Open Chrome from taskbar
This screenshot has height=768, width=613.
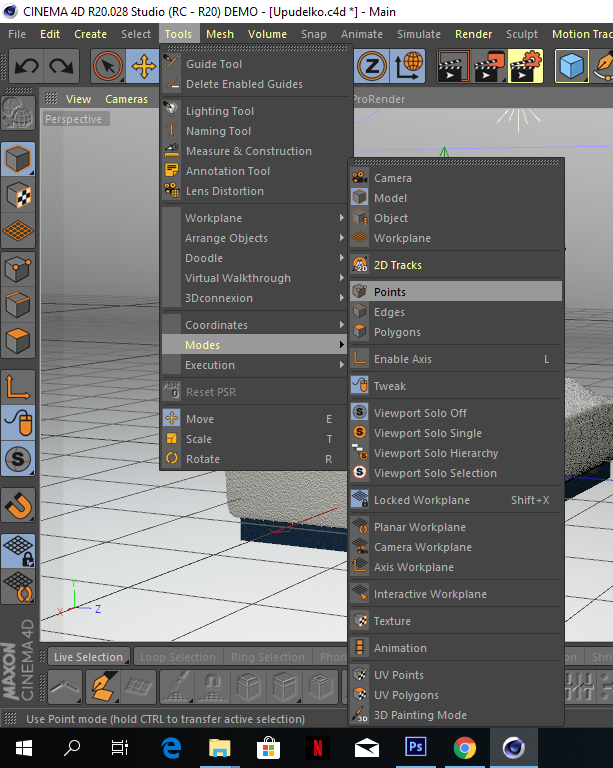(465, 748)
